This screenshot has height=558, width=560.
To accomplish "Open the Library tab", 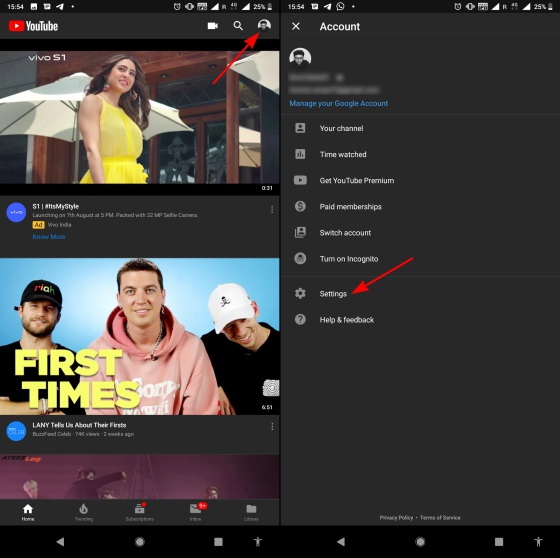I will tap(251, 512).
